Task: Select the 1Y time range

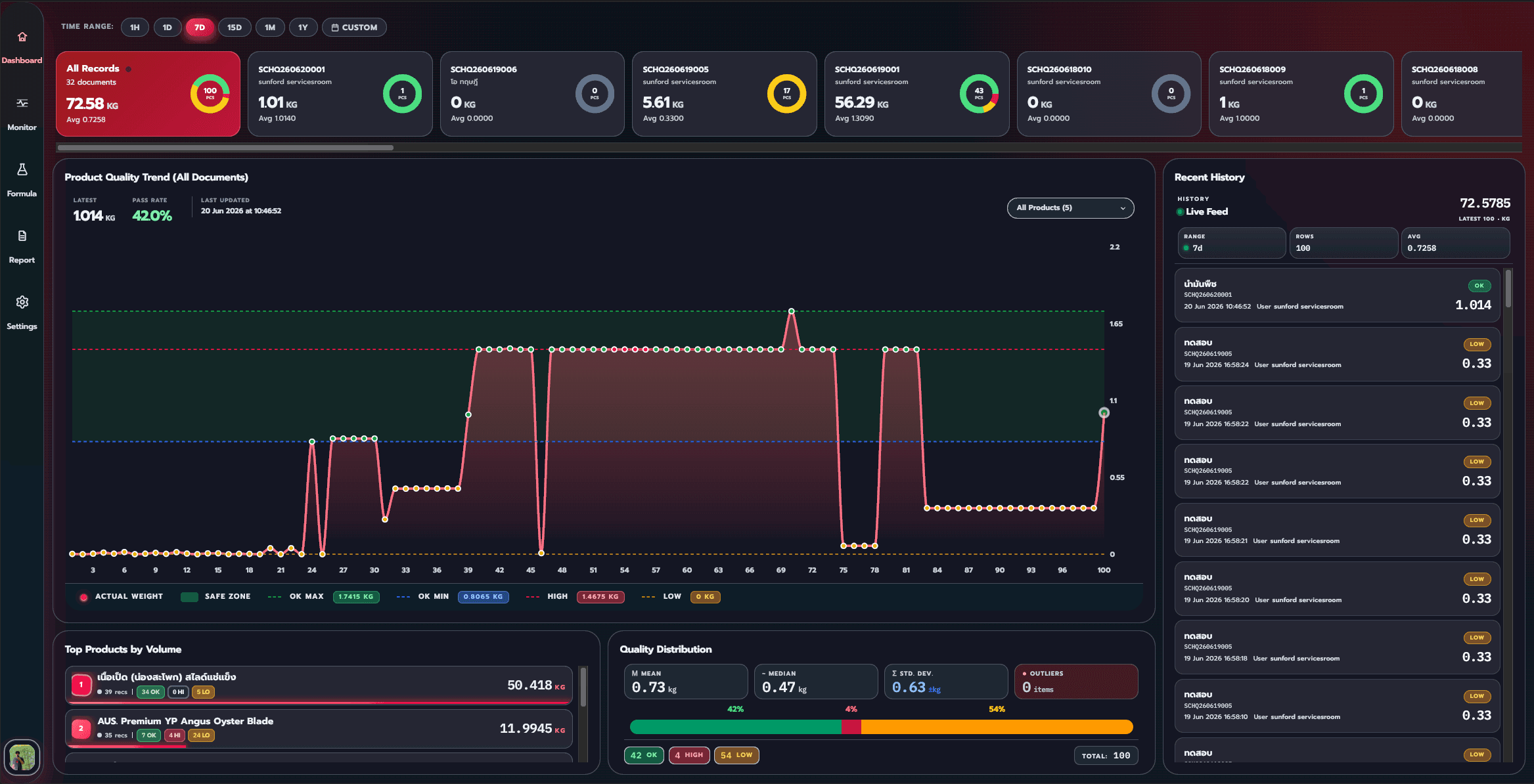Action: coord(303,28)
